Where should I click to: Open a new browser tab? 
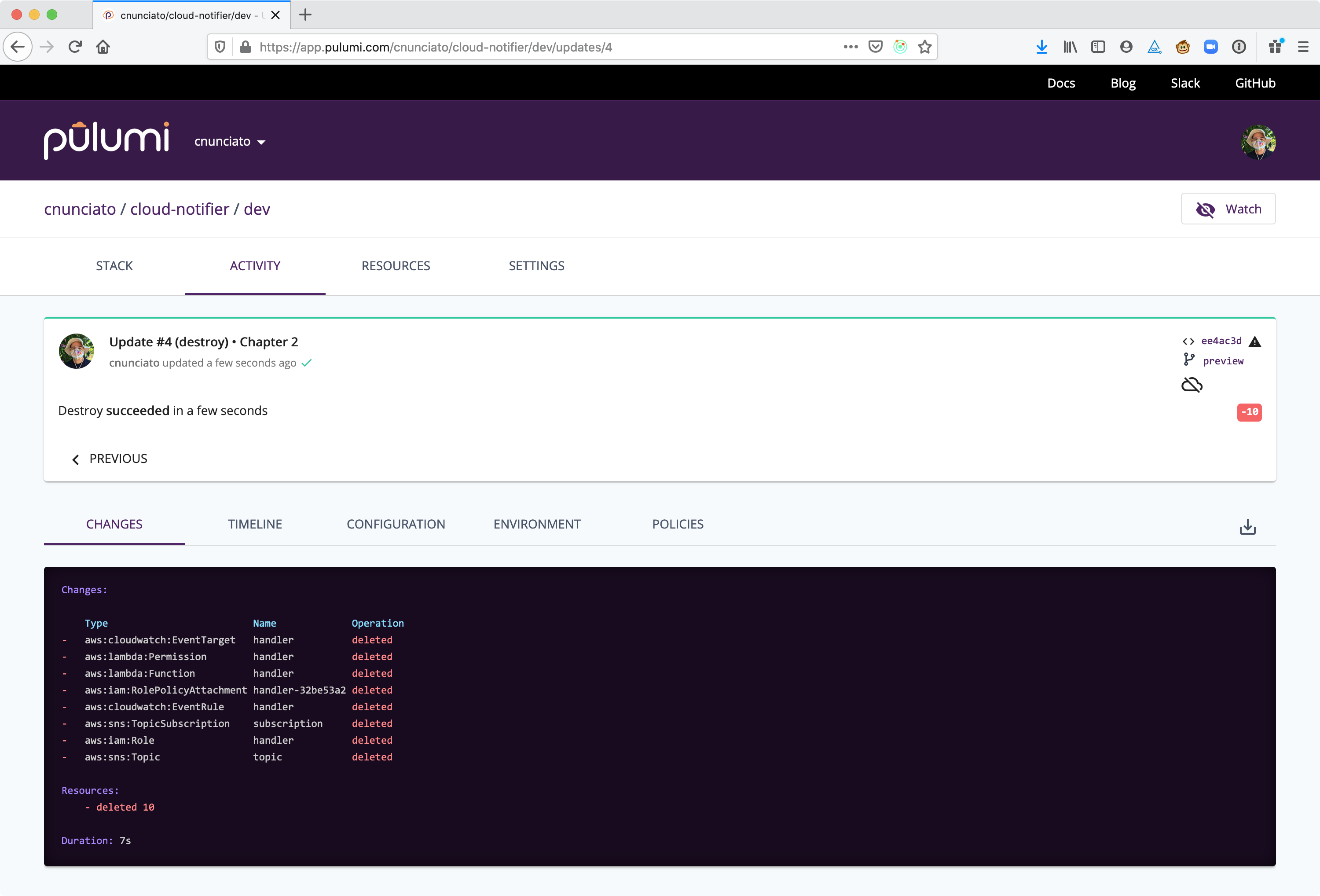tap(305, 15)
